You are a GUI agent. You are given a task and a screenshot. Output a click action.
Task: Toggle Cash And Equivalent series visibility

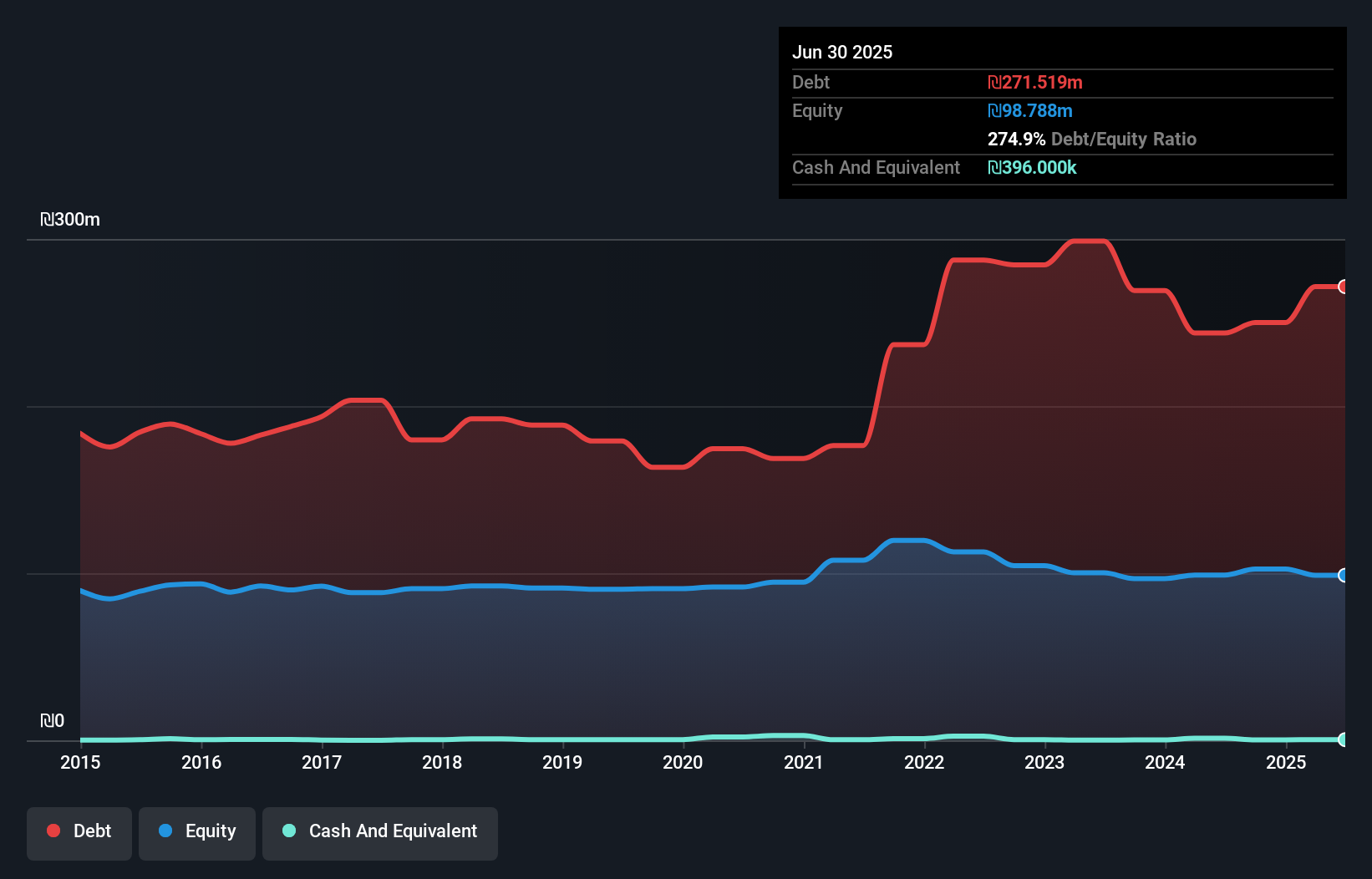(380, 831)
